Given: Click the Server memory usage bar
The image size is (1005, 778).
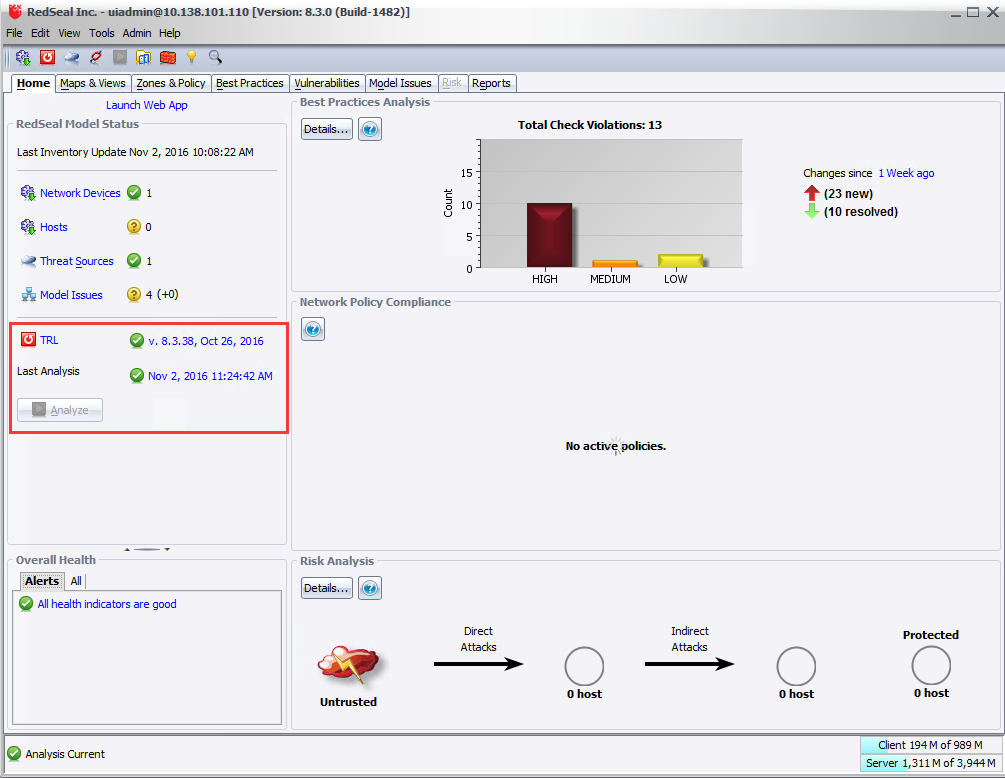Looking at the screenshot, I should 931,761.
